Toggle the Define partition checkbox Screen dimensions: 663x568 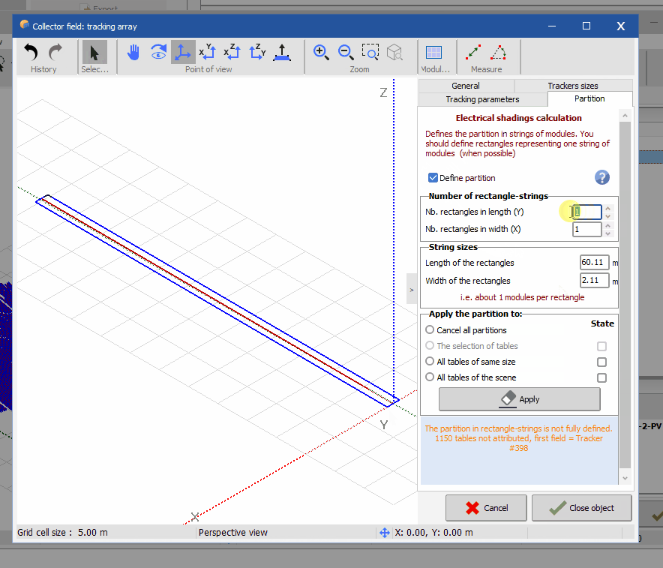coord(433,178)
